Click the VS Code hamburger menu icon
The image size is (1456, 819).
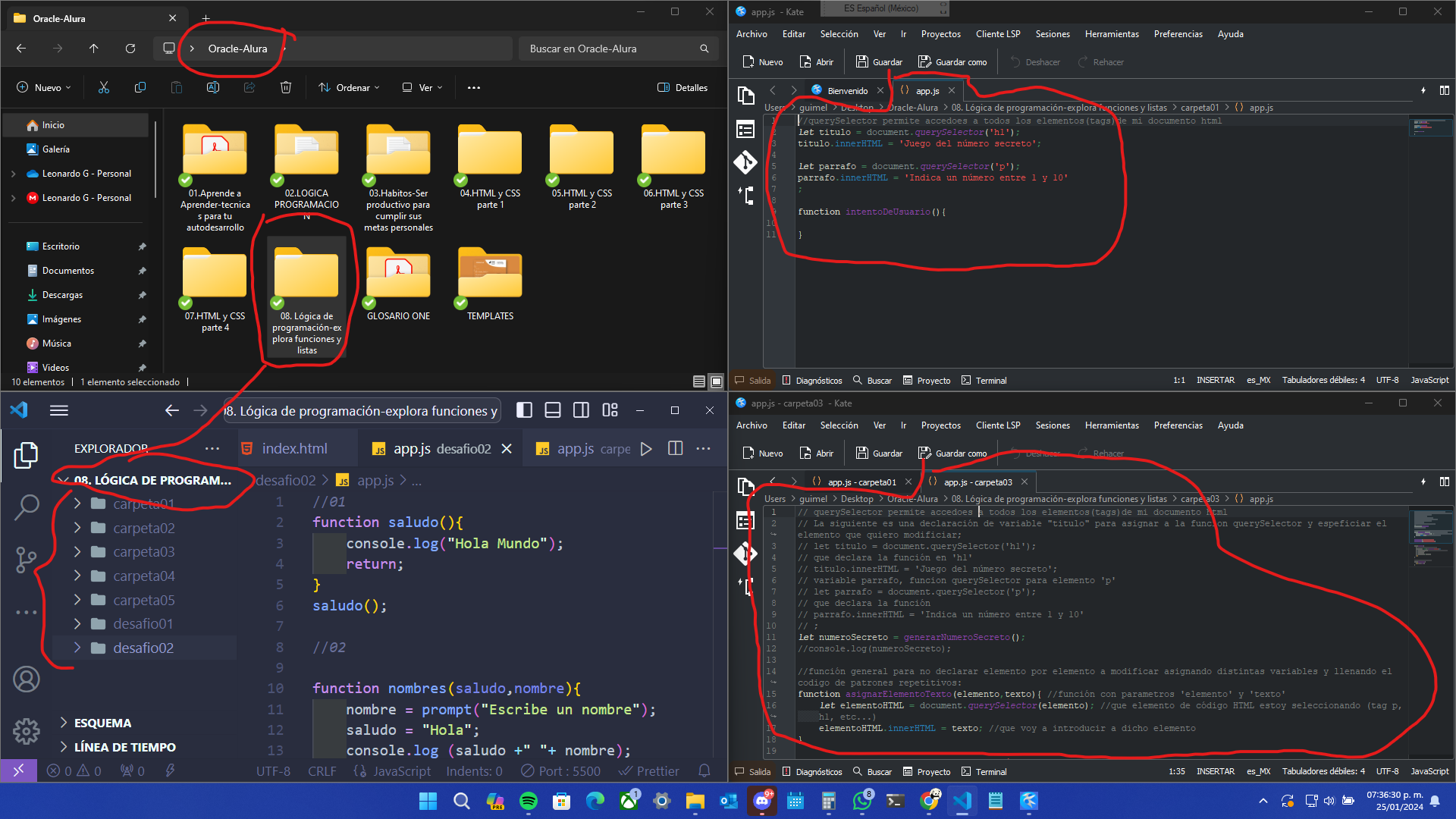(x=59, y=410)
